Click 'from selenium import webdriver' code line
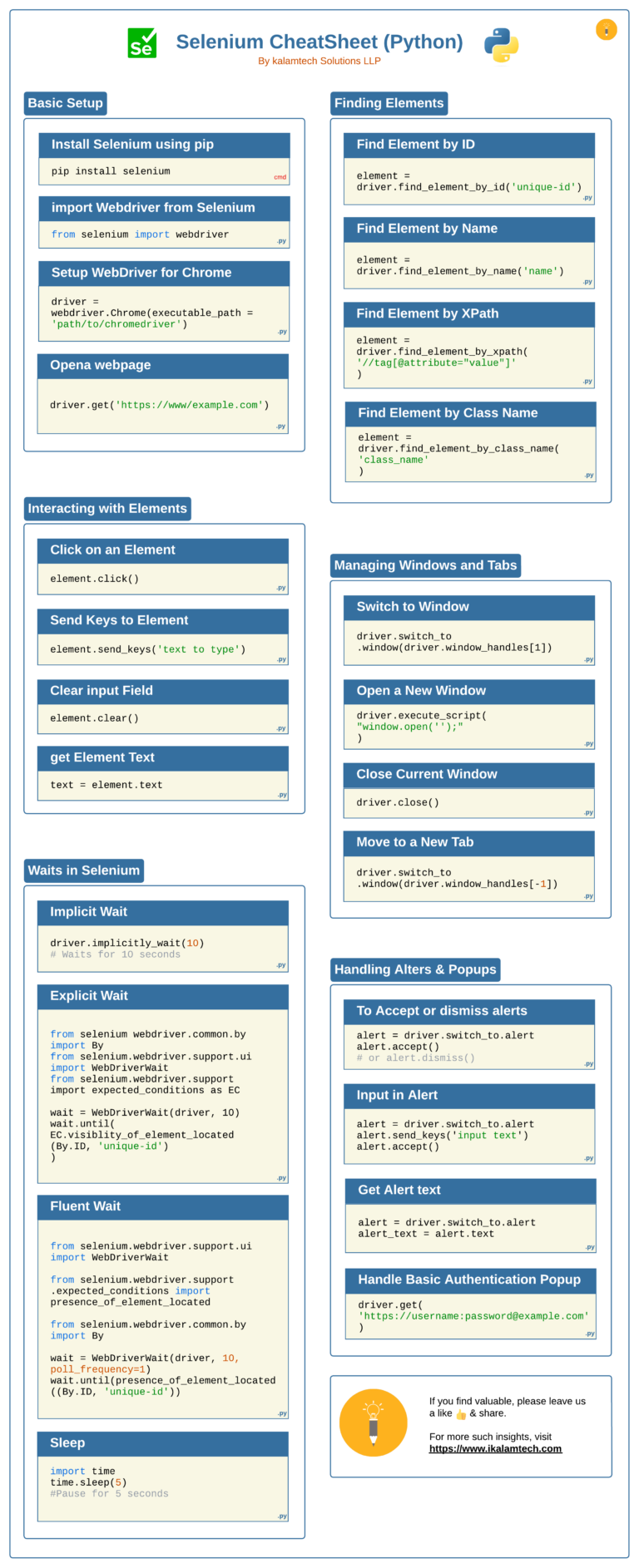Screen dimensions: 639x1568 coord(140,234)
